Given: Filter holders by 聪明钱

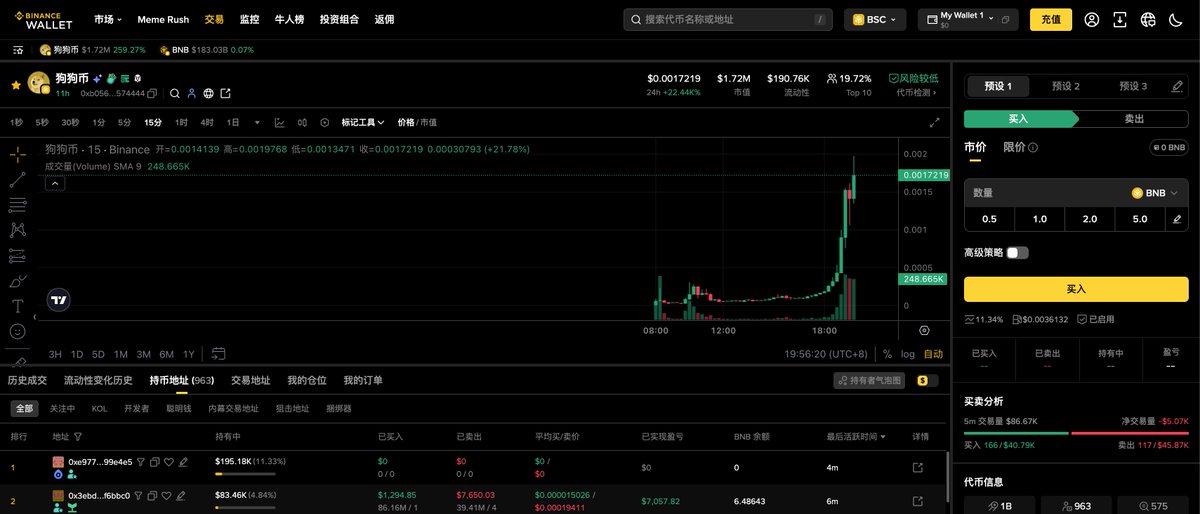Looking at the screenshot, I should [x=178, y=409].
